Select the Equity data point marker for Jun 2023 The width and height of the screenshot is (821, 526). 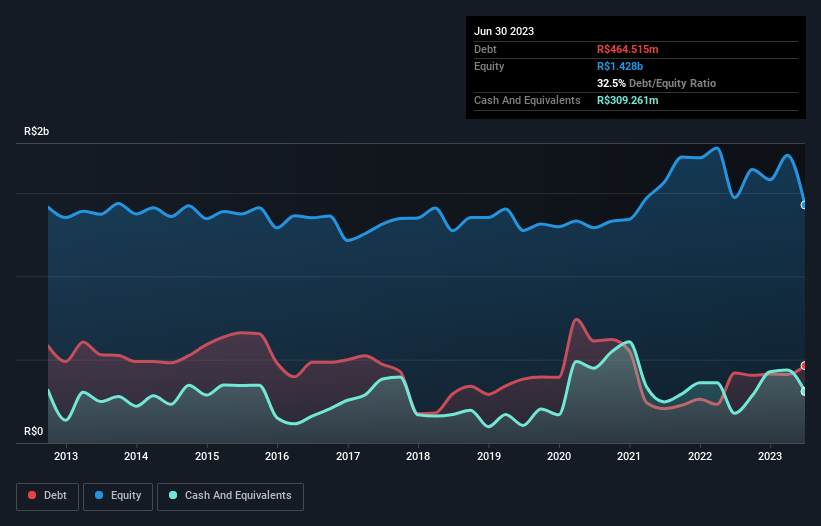(804, 205)
